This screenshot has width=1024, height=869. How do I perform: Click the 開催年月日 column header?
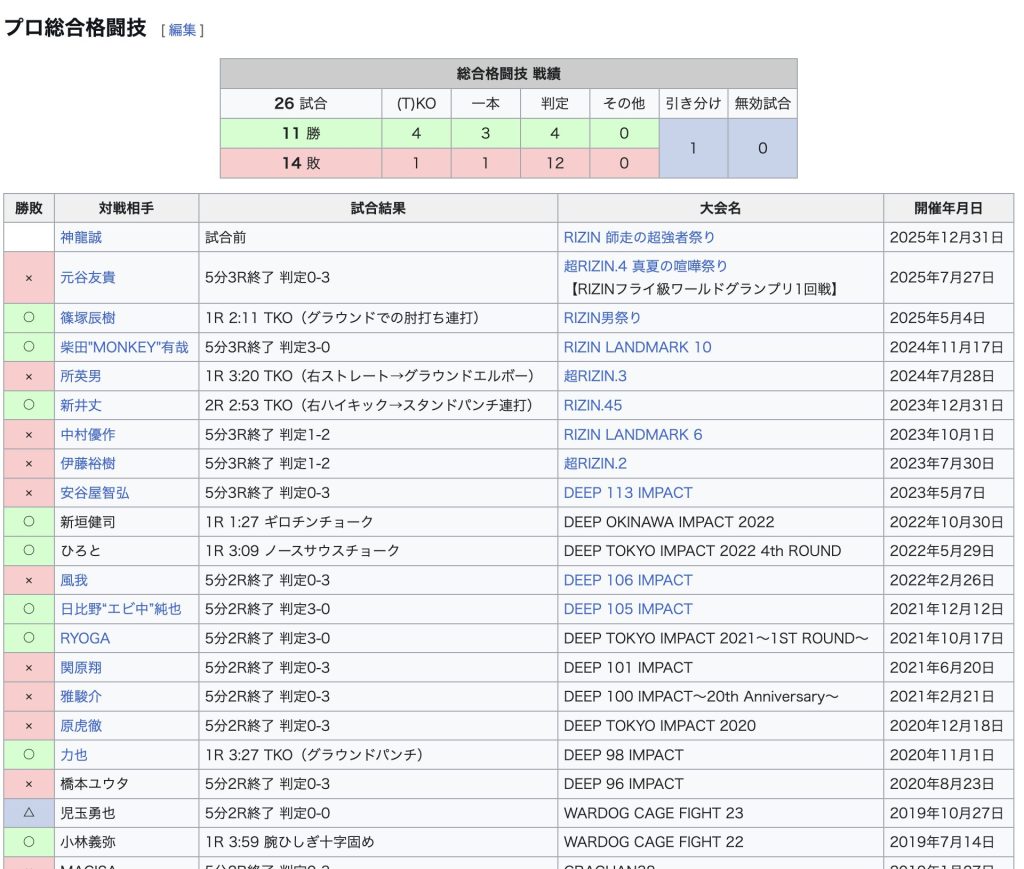tap(948, 208)
